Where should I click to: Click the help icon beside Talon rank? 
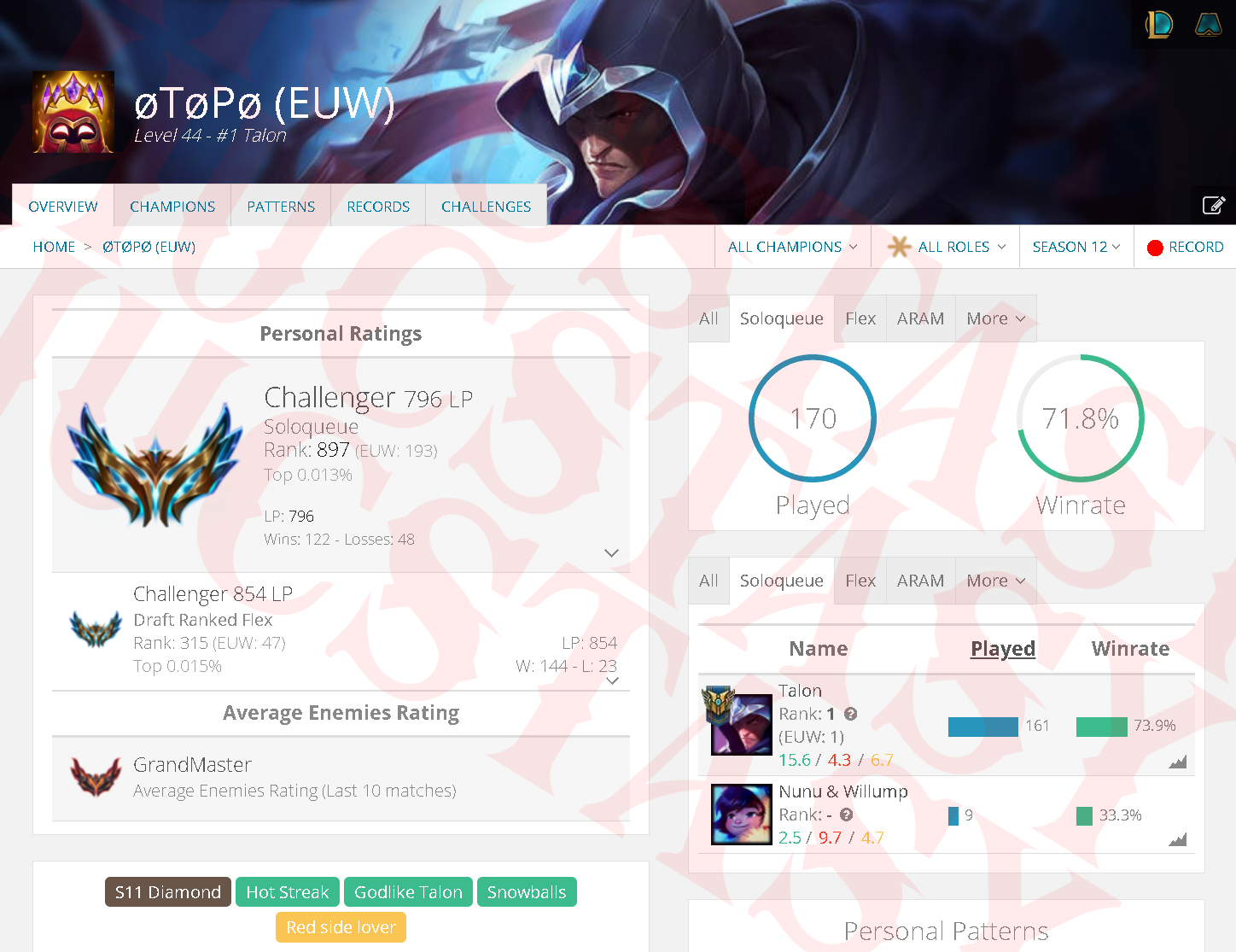click(850, 714)
